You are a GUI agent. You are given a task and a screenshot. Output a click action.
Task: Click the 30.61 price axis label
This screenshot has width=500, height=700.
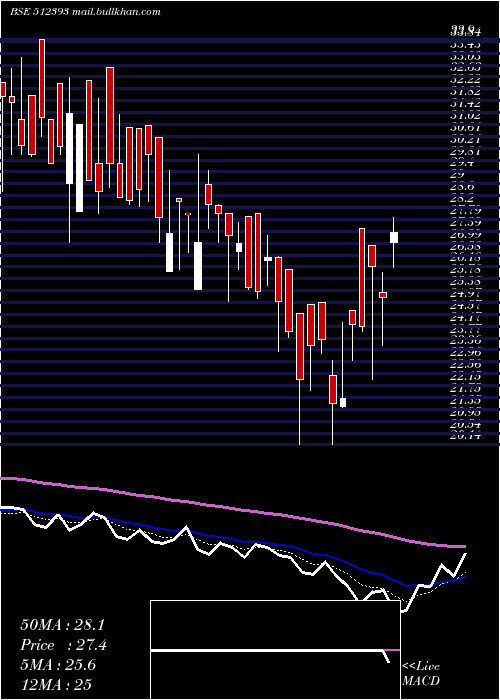pos(465,128)
